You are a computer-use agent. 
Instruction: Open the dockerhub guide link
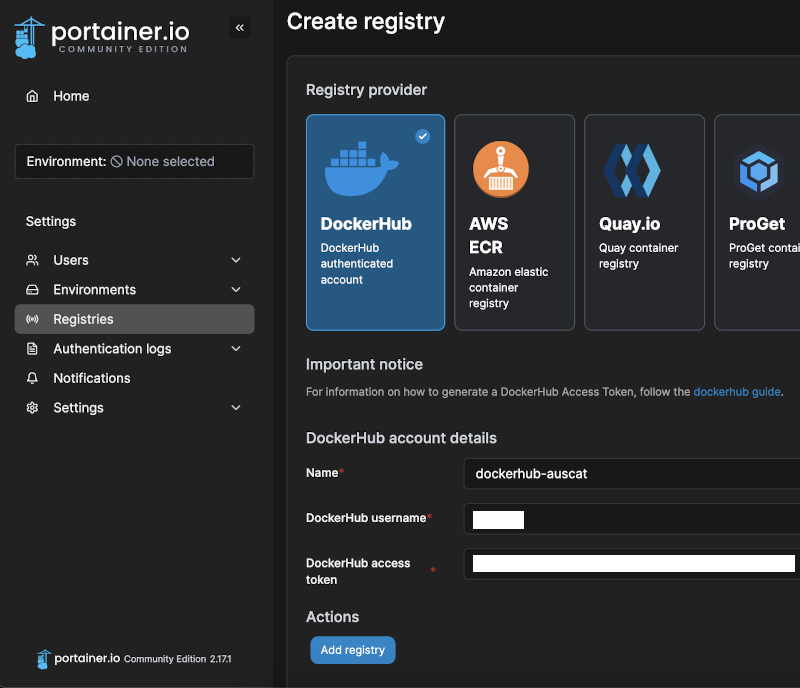737,392
